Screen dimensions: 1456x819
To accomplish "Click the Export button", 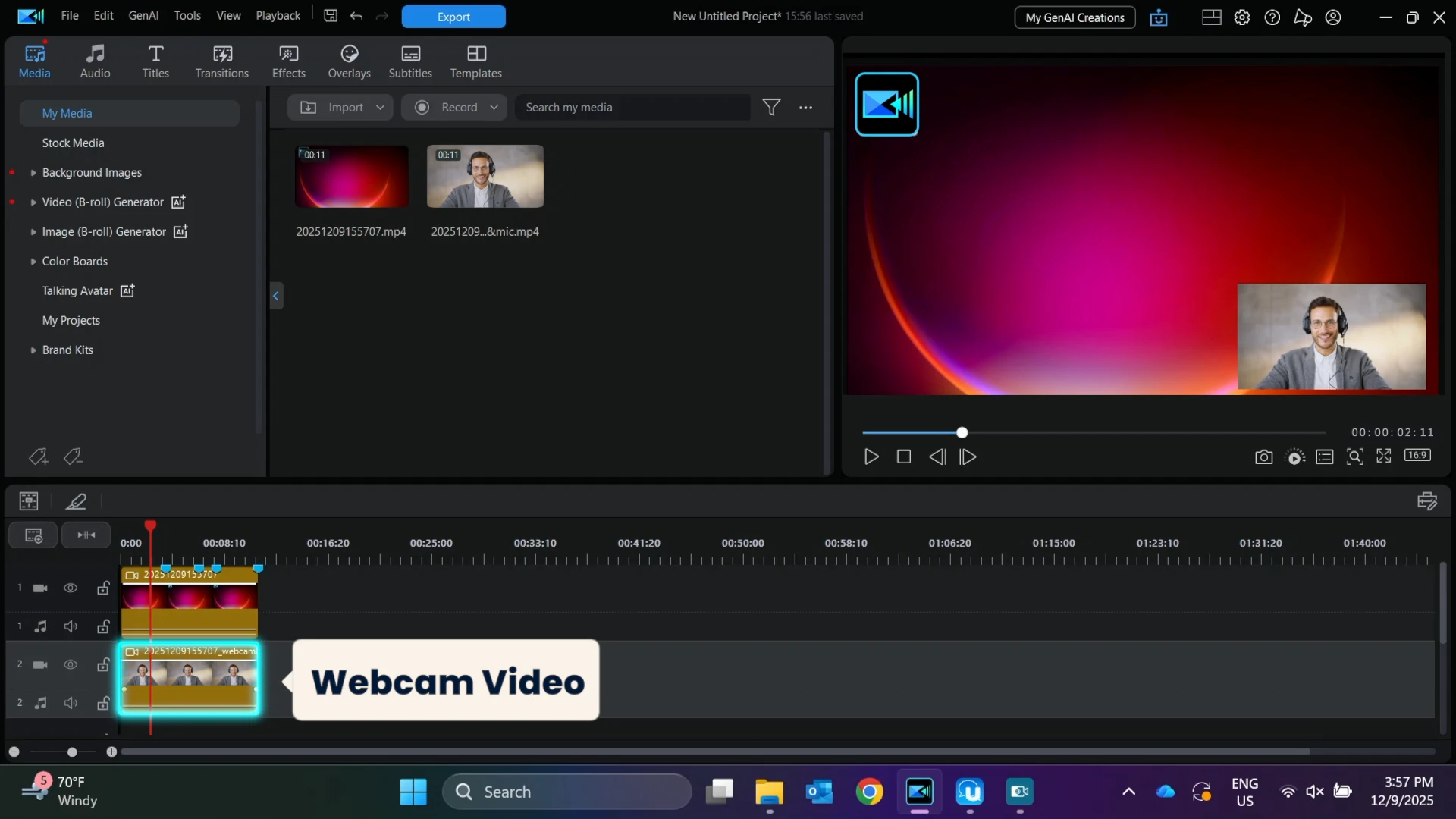I will [x=453, y=17].
